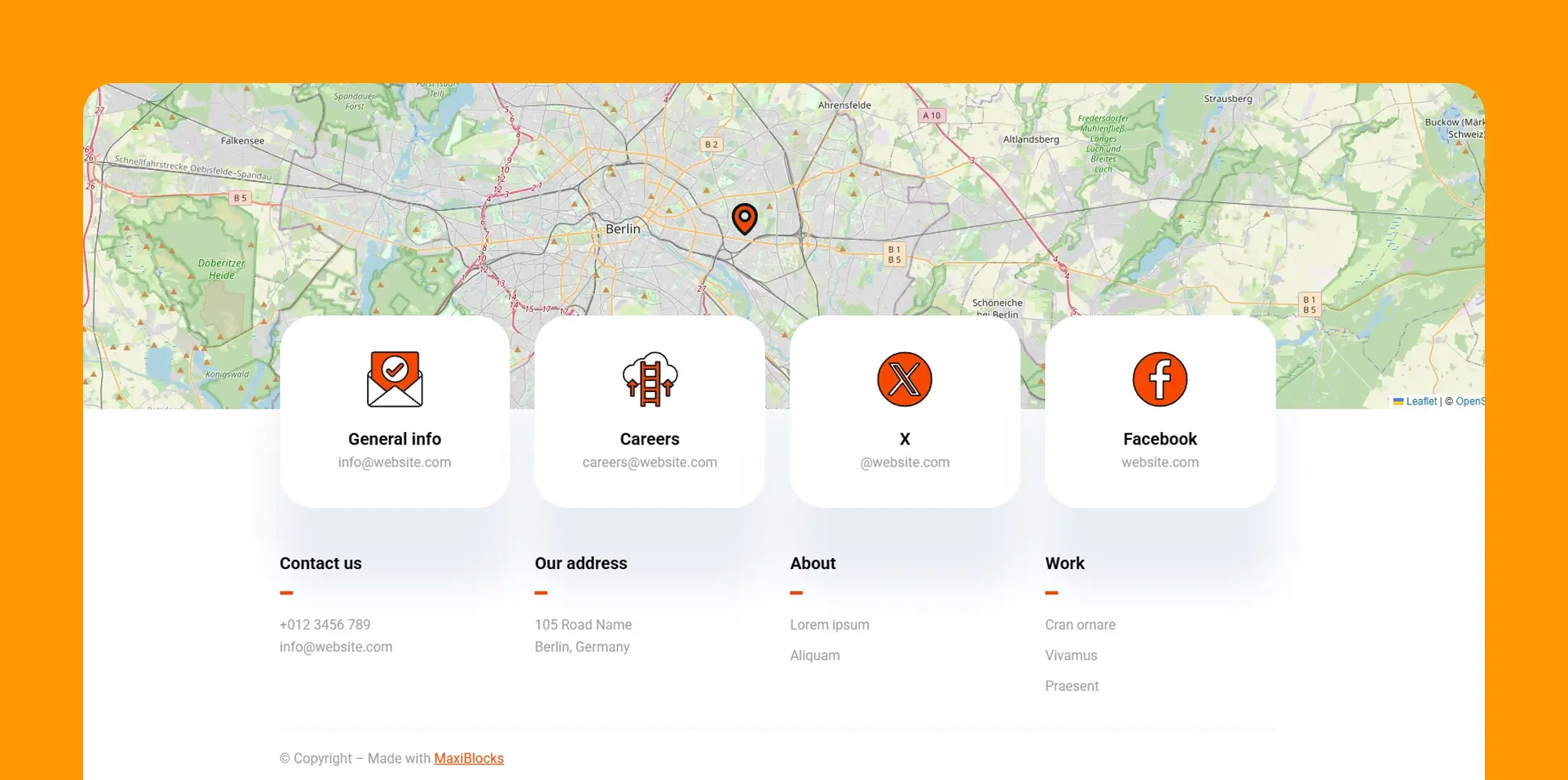
Task: Click the OpenStreetMap attribution link
Action: pos(1469,401)
